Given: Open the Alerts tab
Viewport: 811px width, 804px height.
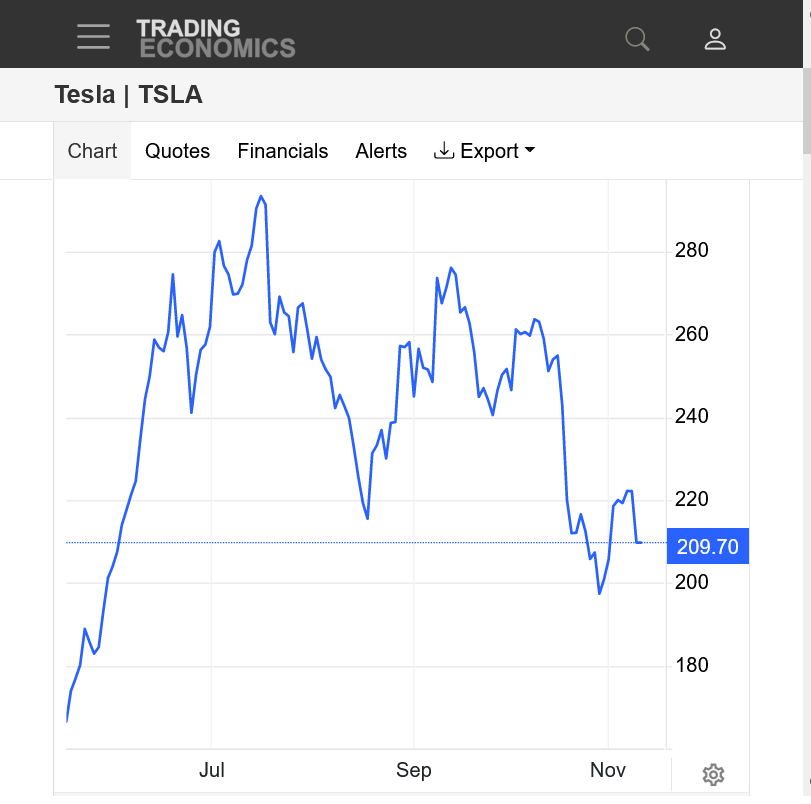Looking at the screenshot, I should 381,151.
